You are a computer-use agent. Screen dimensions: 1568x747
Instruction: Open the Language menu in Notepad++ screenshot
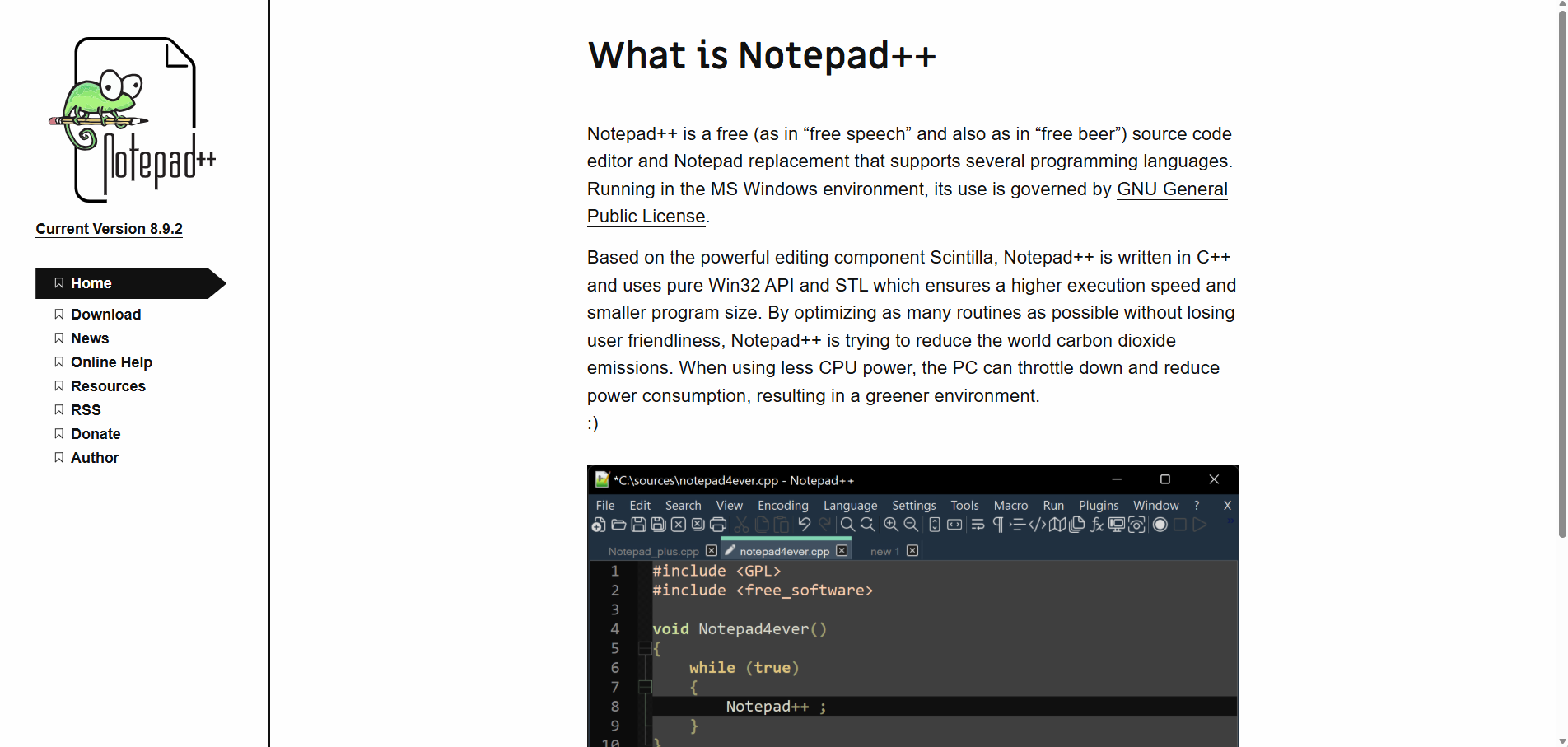click(x=851, y=506)
